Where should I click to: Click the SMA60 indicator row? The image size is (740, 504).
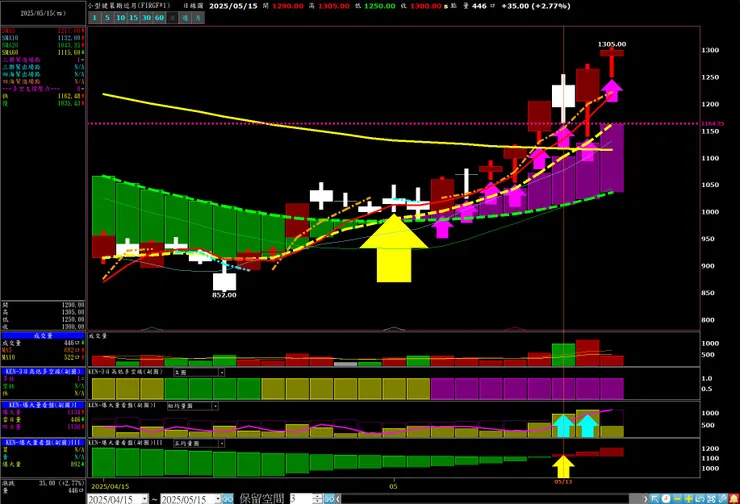(x=43, y=52)
